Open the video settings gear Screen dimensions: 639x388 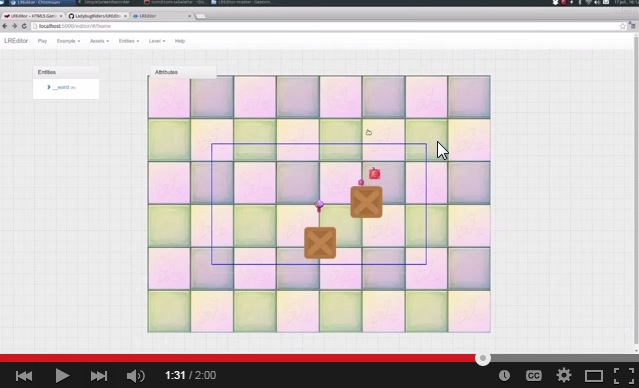pos(564,375)
